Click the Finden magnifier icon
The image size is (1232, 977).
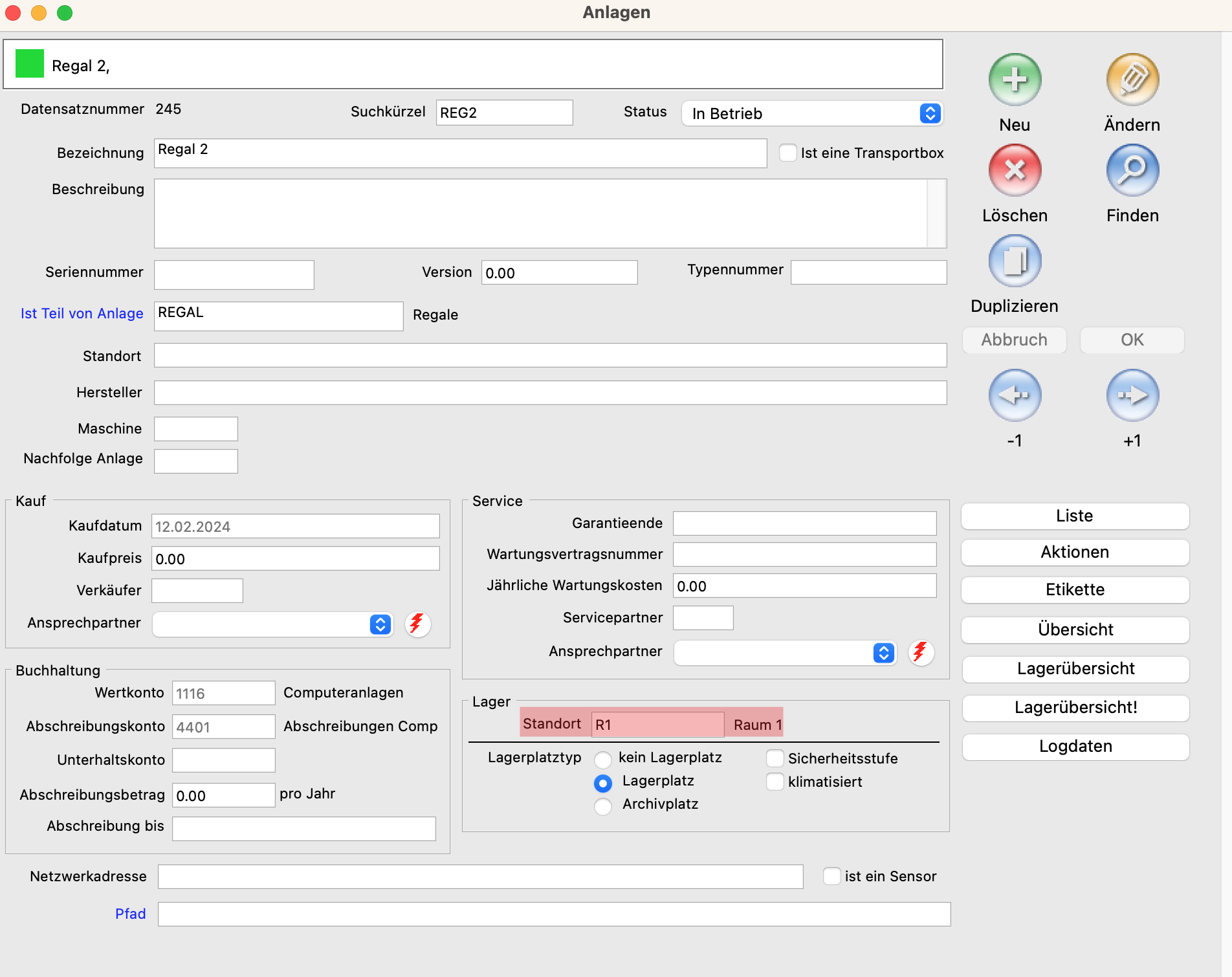click(1132, 171)
